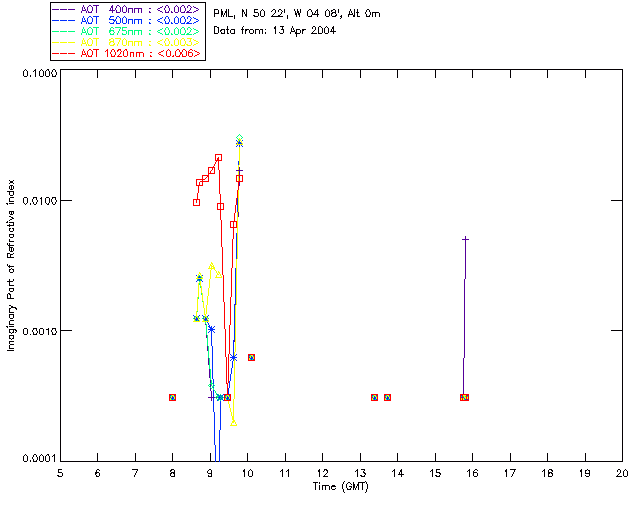Click the green diamond marker at peak
The height and width of the screenshot is (512, 640).
coord(240,138)
